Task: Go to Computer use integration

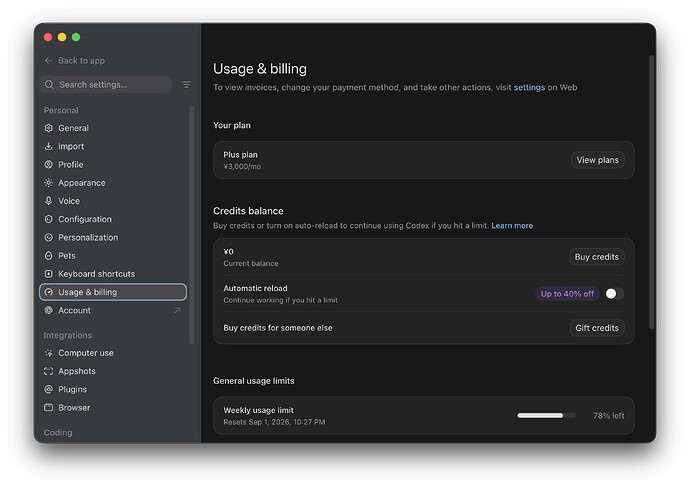Action: point(113,353)
